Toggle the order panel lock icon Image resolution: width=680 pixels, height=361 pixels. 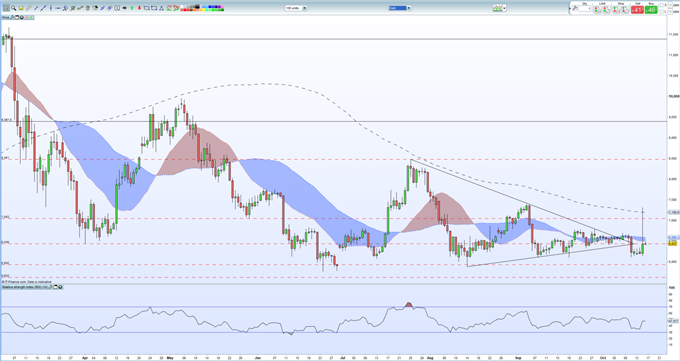pos(575,8)
